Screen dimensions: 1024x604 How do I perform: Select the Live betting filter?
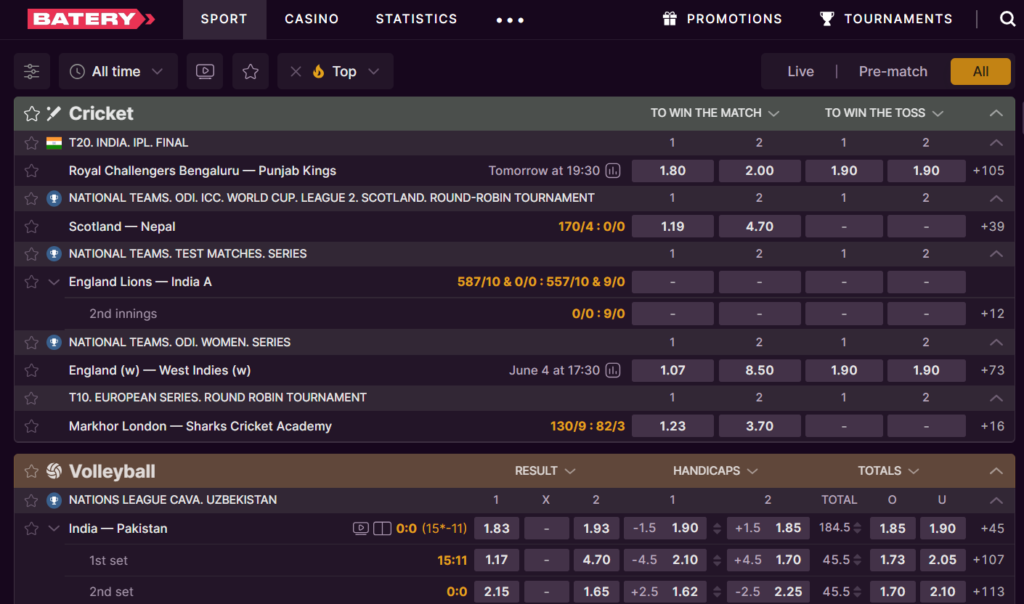pos(800,71)
